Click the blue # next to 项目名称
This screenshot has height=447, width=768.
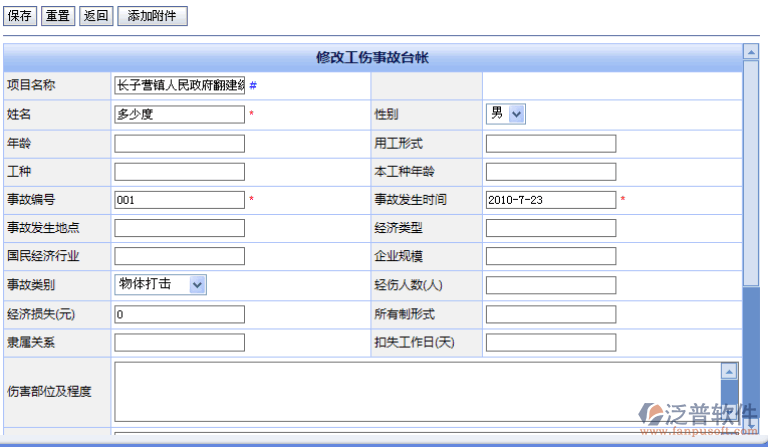253,86
